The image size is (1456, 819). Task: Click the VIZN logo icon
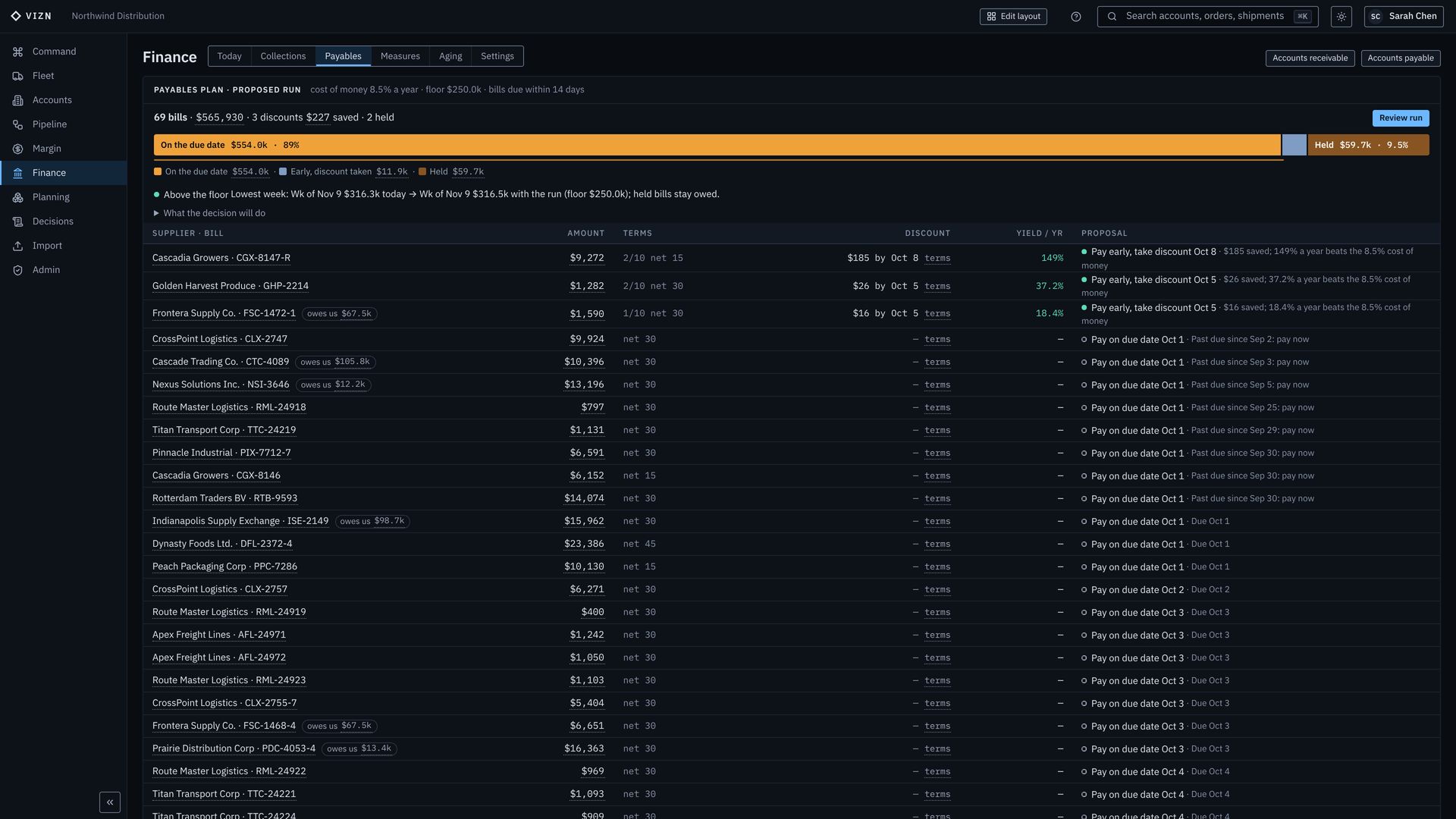coord(16,16)
